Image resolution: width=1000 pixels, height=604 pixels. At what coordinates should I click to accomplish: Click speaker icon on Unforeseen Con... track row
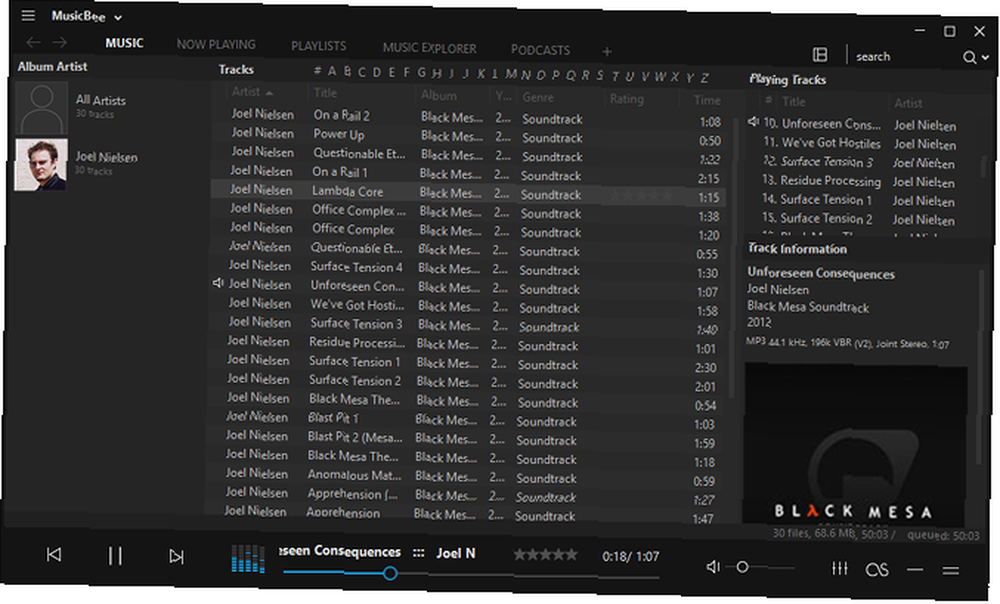(x=218, y=283)
